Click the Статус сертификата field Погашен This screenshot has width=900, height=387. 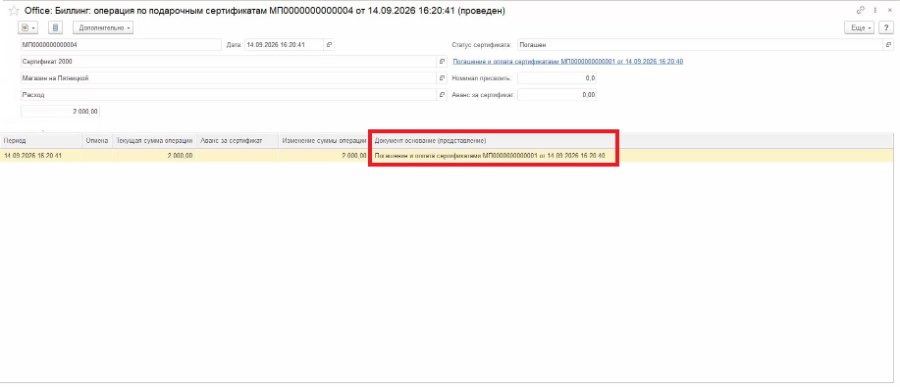(699, 45)
